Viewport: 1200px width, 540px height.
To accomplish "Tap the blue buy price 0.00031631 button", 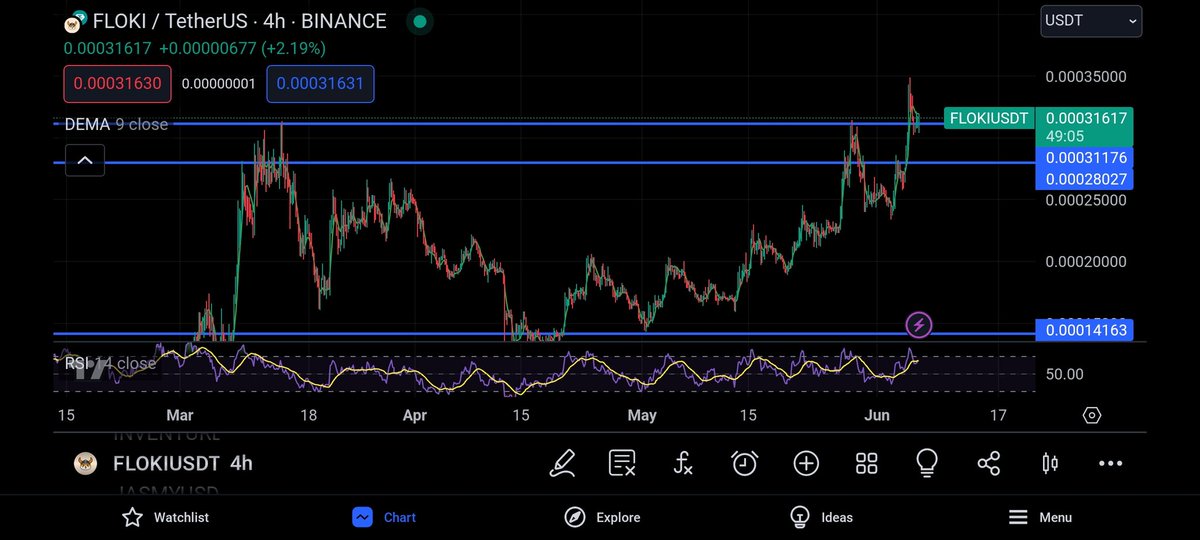I will [320, 84].
